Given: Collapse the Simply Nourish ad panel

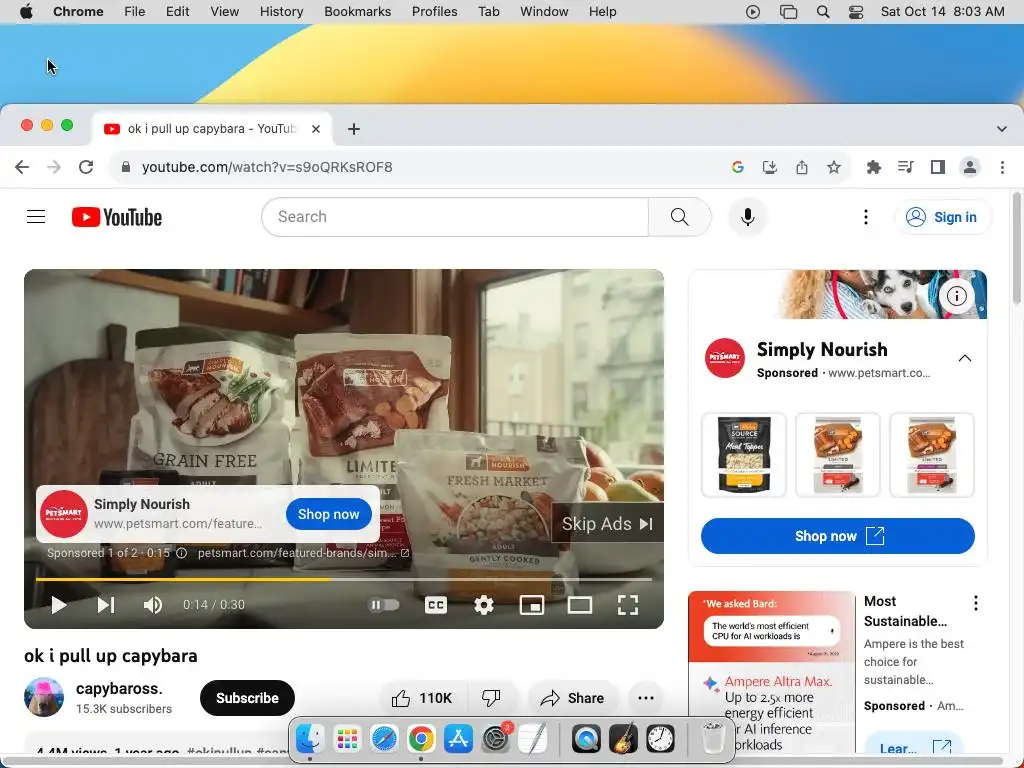Looking at the screenshot, I should (x=965, y=358).
